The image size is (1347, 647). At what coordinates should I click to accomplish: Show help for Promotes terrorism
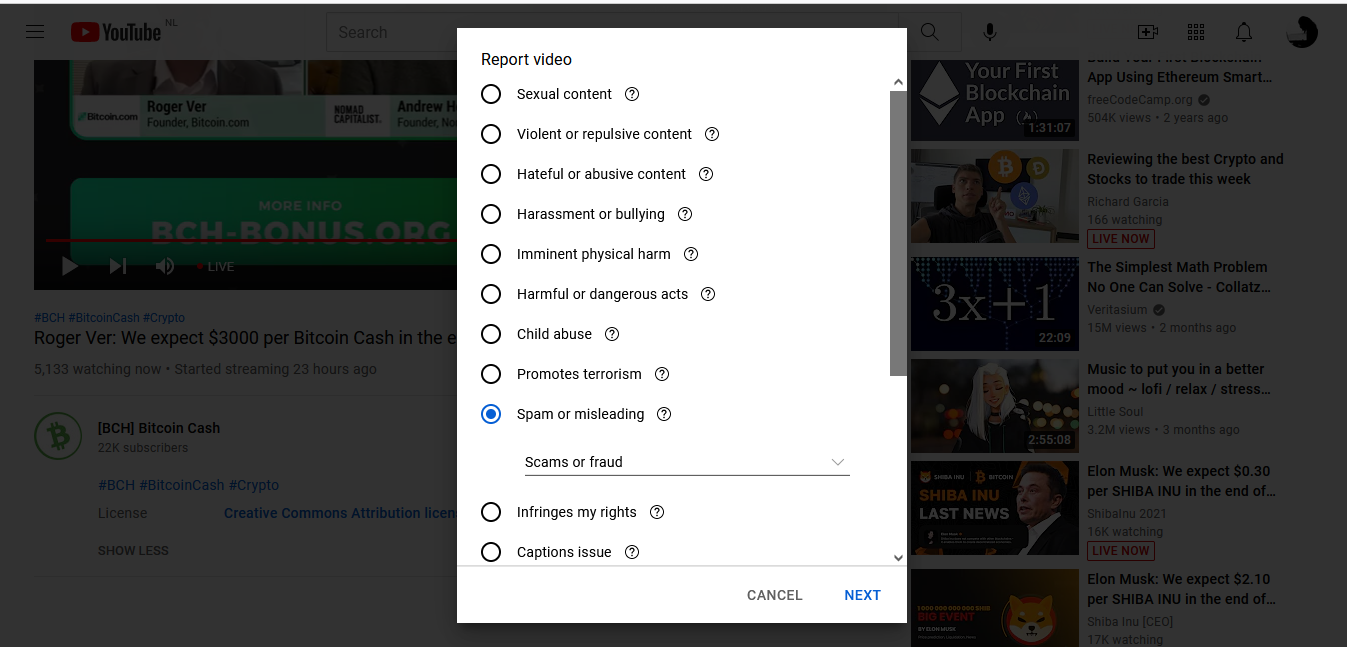[662, 374]
